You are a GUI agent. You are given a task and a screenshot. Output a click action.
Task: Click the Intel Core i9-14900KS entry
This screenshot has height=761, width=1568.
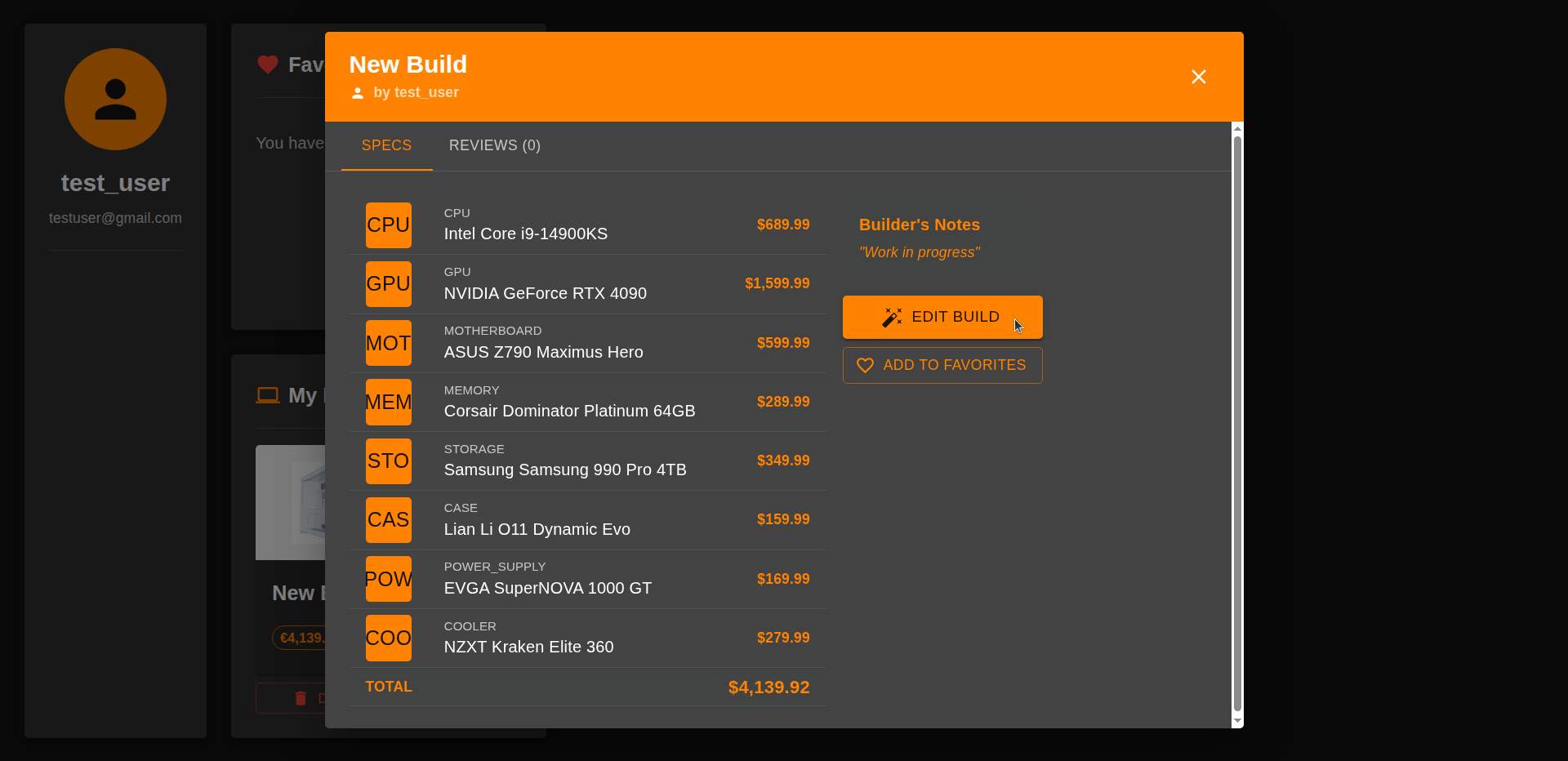(525, 234)
